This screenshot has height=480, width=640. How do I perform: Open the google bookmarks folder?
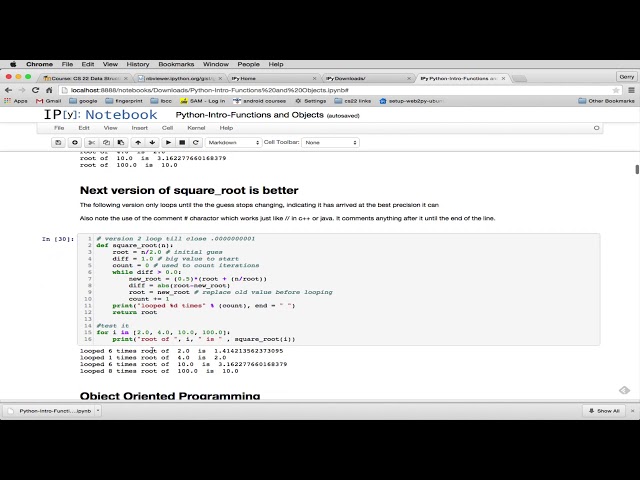[84, 101]
